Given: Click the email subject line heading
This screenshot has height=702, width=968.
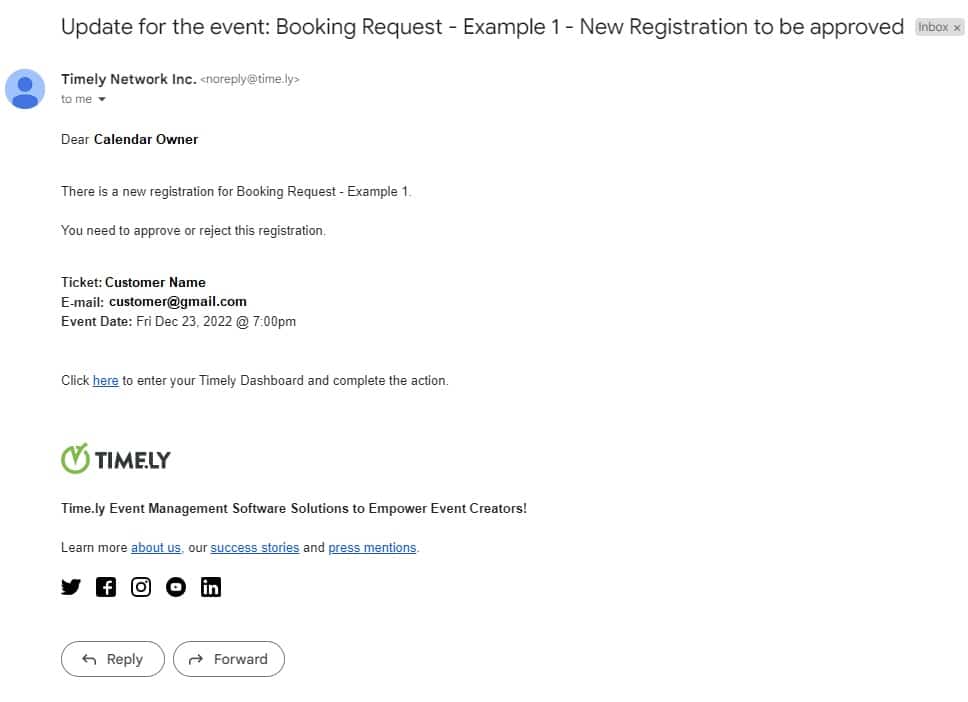Looking at the screenshot, I should click(x=482, y=27).
